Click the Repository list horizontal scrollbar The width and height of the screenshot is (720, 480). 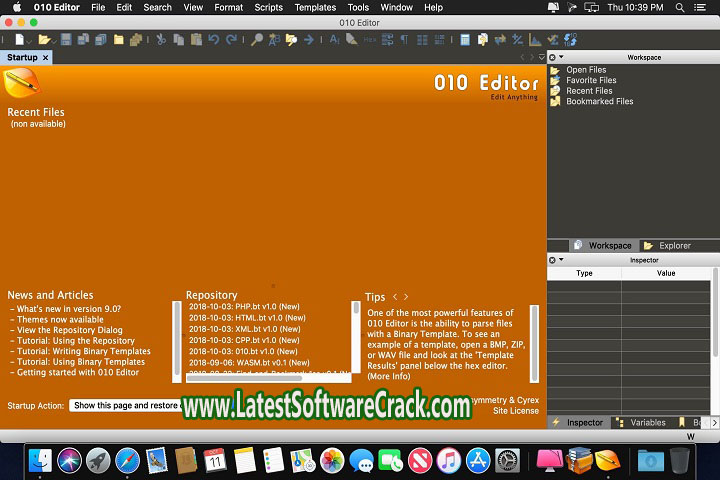[x=265, y=377]
